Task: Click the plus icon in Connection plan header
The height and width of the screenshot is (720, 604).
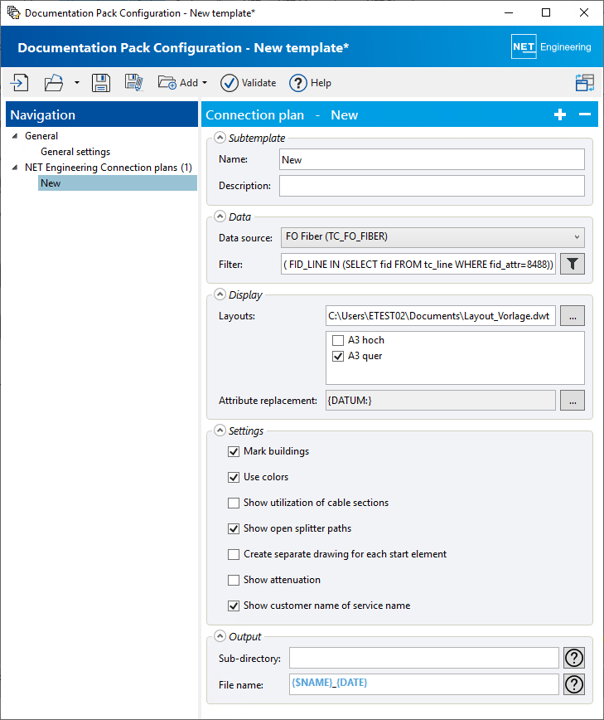Action: coord(560,115)
